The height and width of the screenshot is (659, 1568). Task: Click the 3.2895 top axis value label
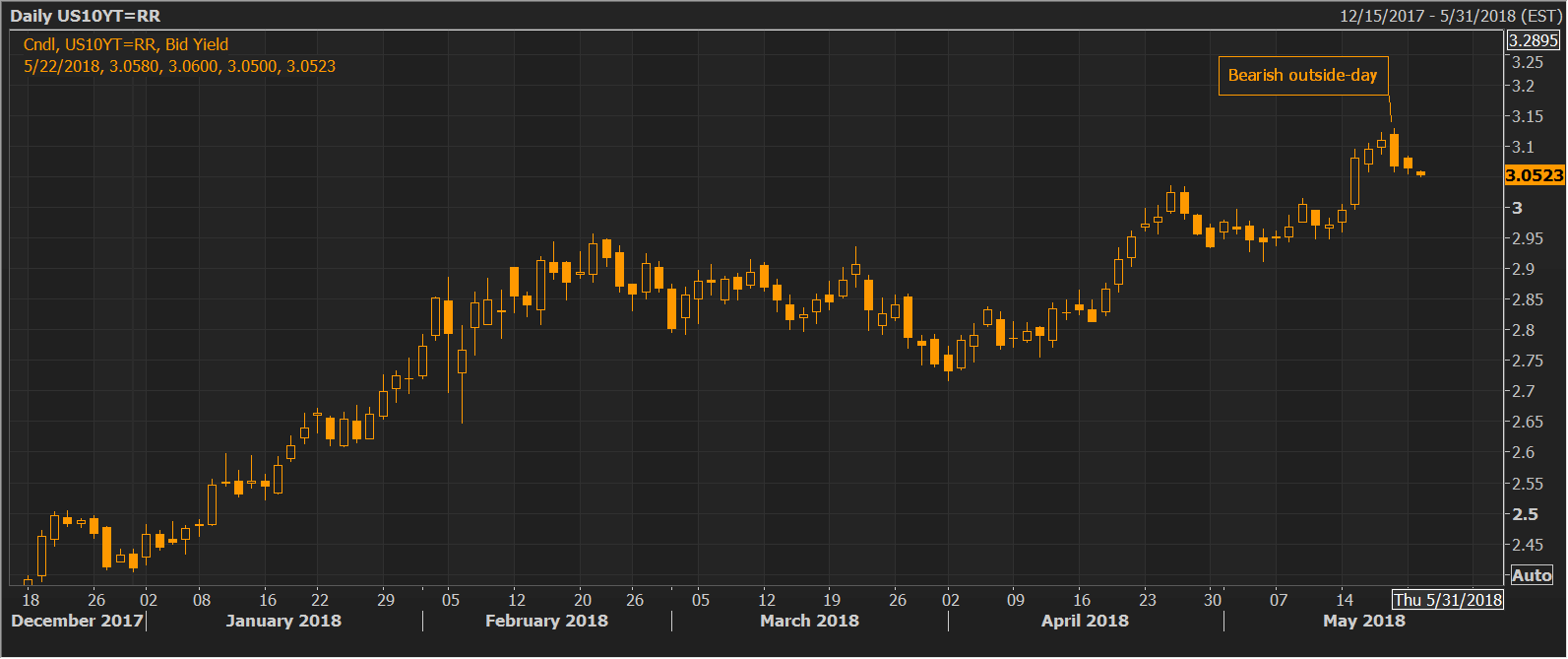coord(1534,40)
